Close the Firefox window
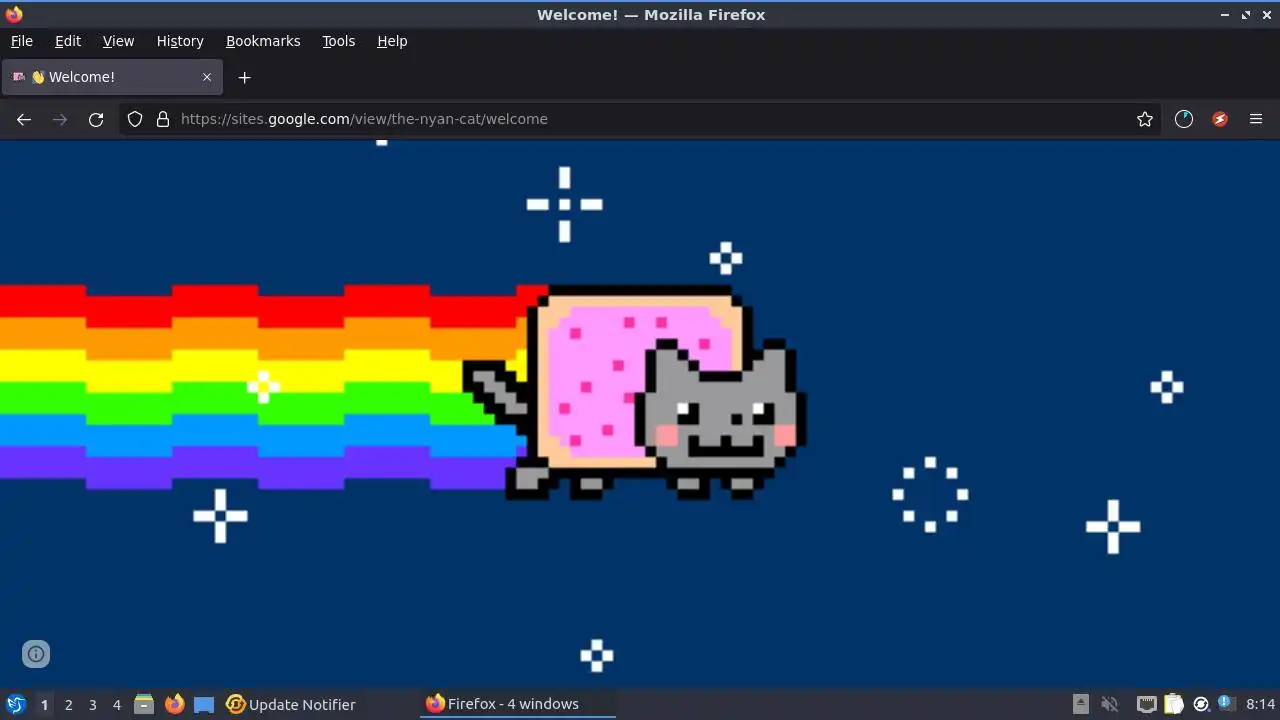Screen dimensions: 1280x720 (1266, 15)
